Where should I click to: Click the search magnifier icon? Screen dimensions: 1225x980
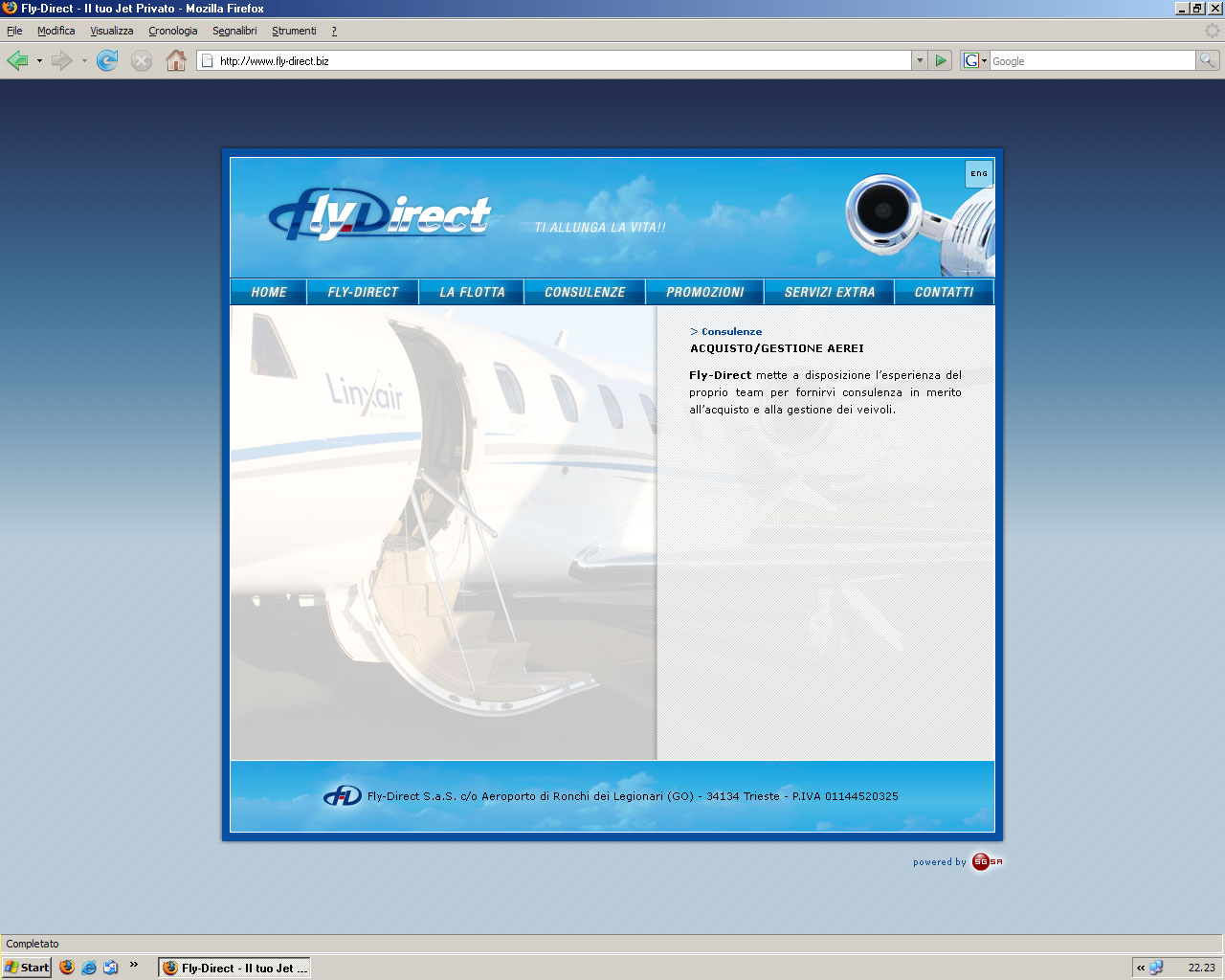[1208, 60]
